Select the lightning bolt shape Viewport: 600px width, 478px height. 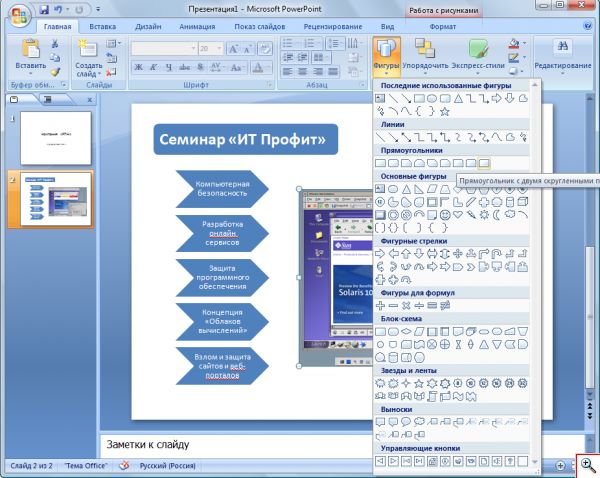coord(471,215)
